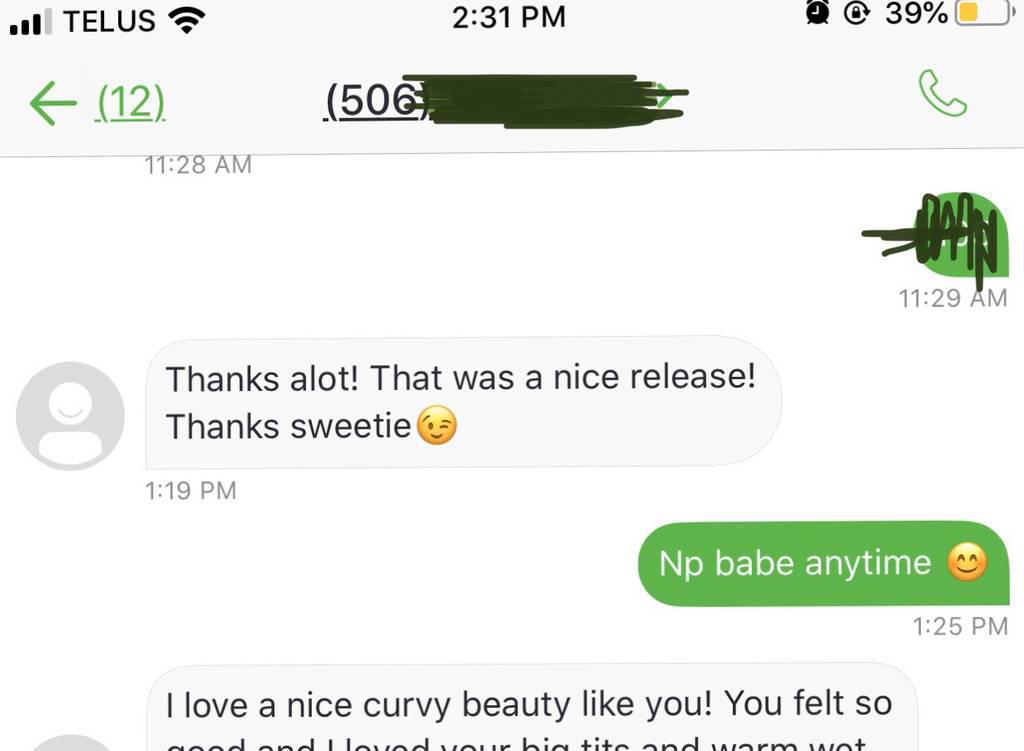Tap the cellular signal bars
The width and height of the screenshot is (1024, 751).
click(x=30, y=22)
